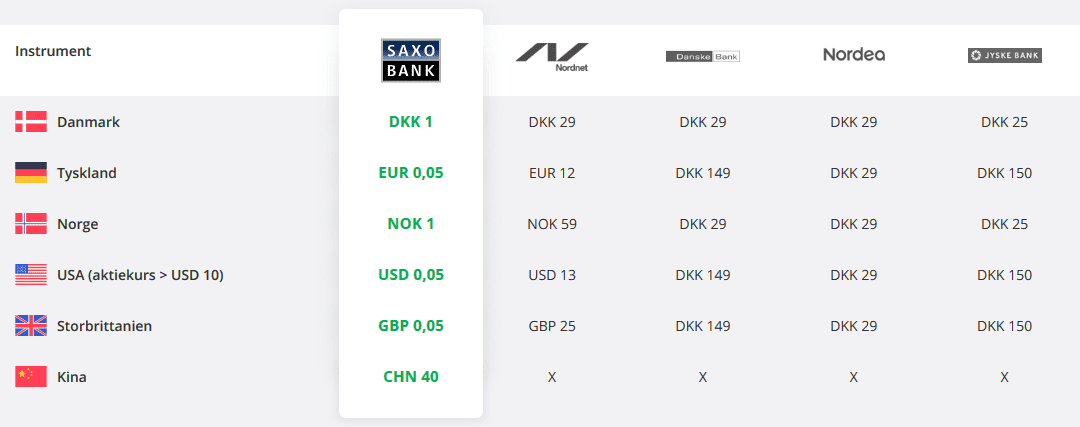This screenshot has width=1080, height=427.
Task: Click the Nordea logo
Action: tap(853, 55)
